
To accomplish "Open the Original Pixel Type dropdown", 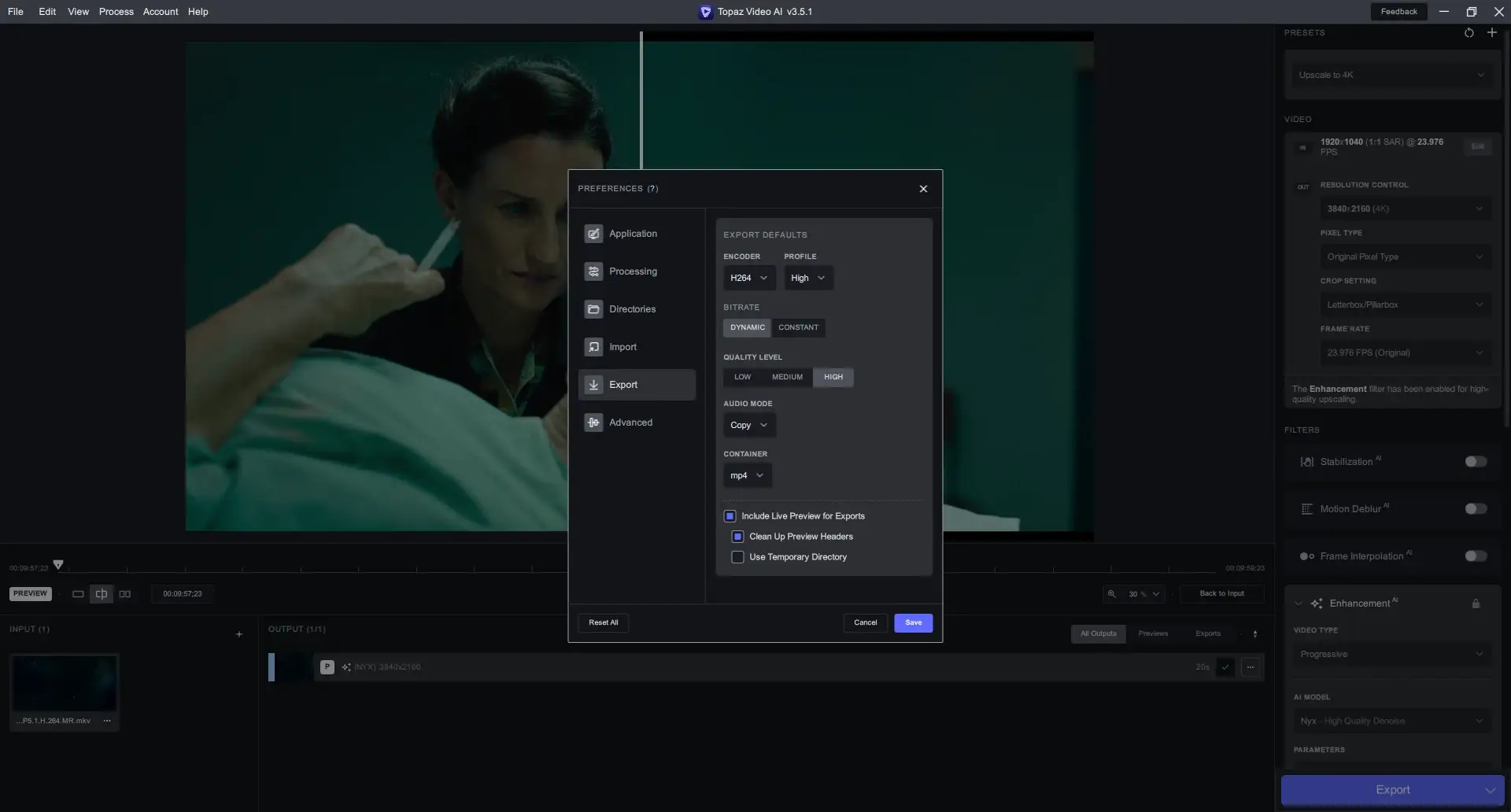I will [x=1406, y=257].
